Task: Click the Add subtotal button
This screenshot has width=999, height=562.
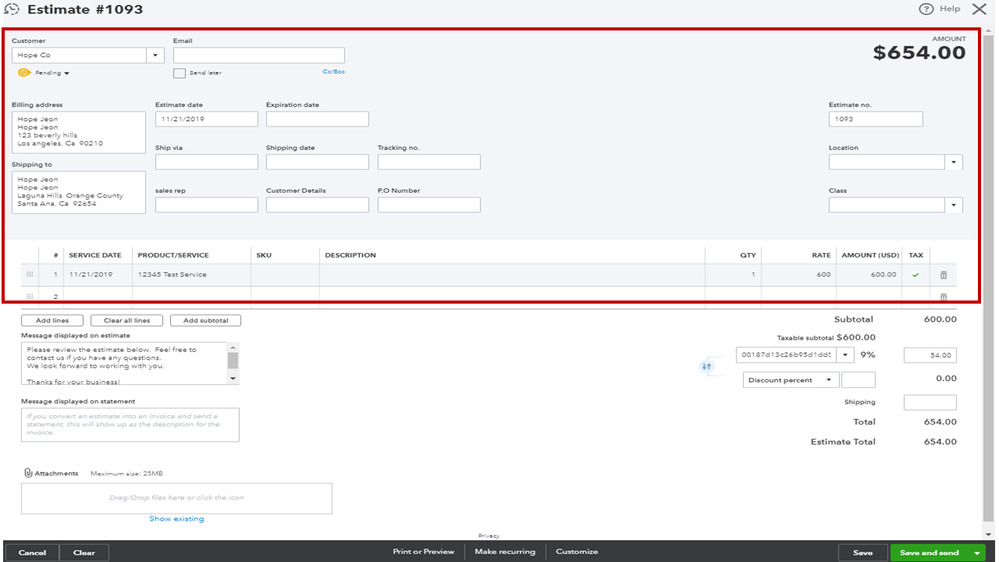Action: coord(205,321)
